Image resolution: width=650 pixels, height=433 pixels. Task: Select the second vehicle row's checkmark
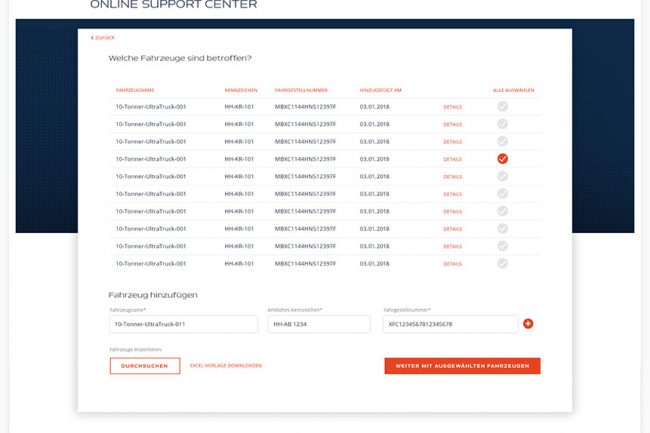click(x=502, y=124)
